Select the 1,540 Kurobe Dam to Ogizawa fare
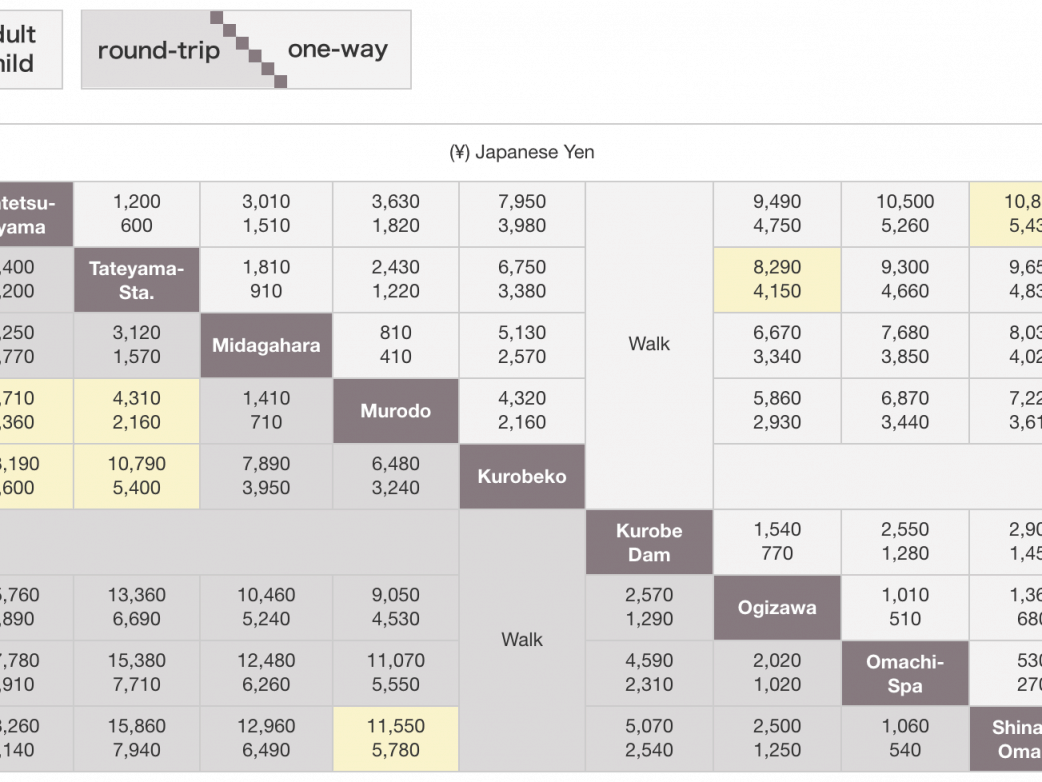Screen dimensions: 1042x782 coord(777,541)
